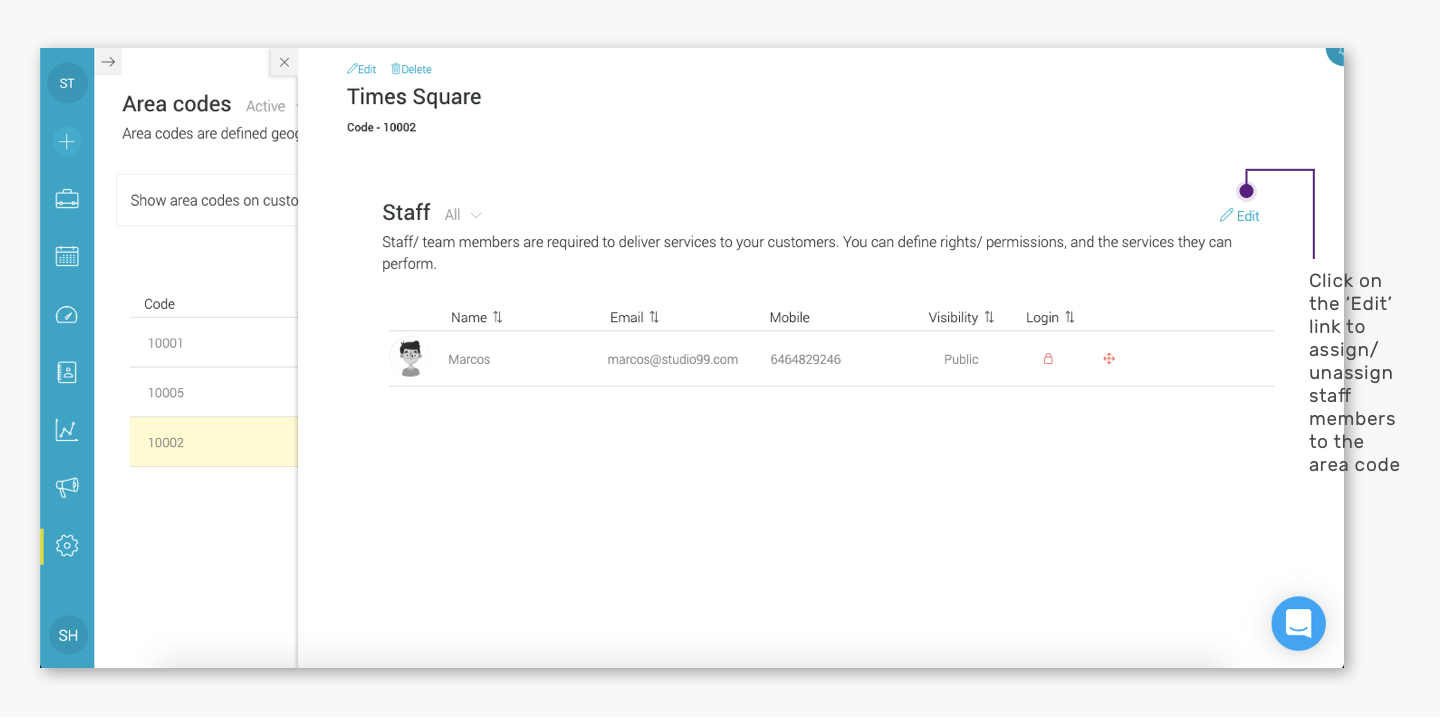1440x718 pixels.
Task: Edit the Times Square area code
Action: tap(361, 69)
